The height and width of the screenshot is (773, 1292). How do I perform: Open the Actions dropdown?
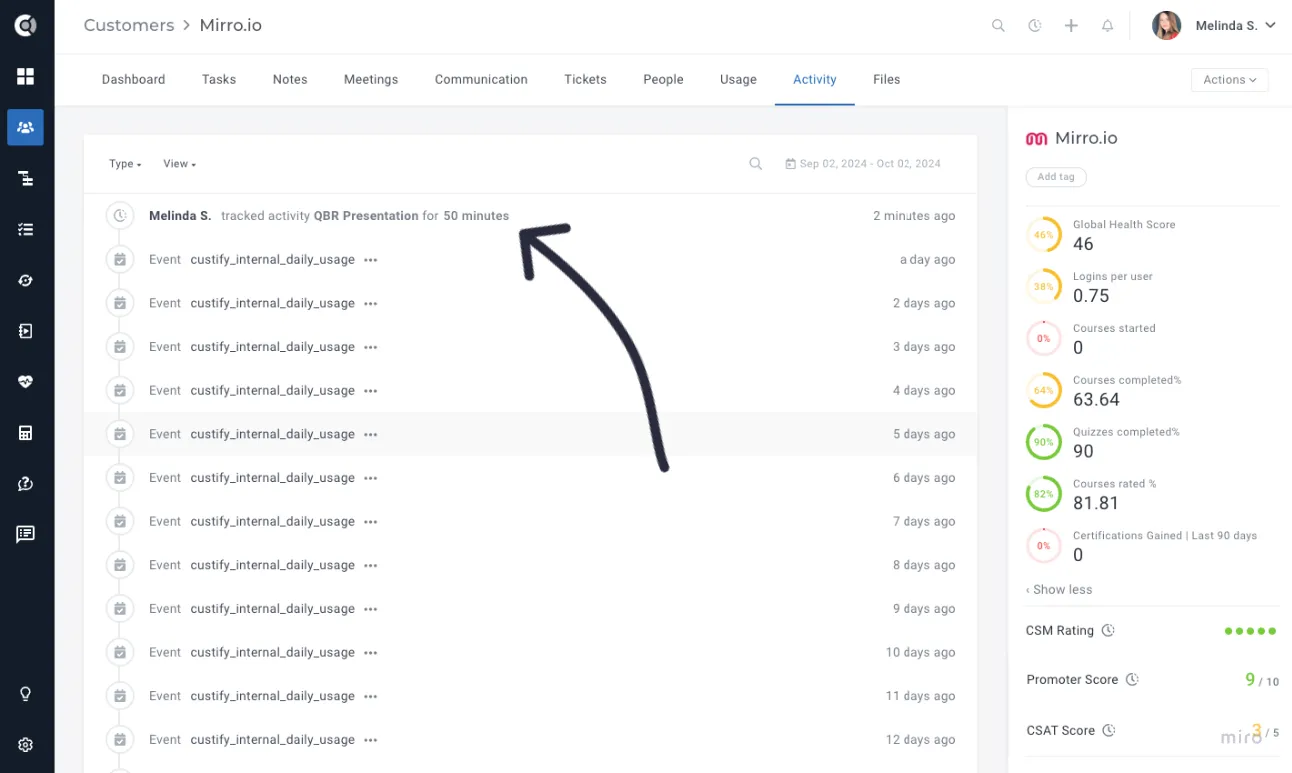(1229, 80)
